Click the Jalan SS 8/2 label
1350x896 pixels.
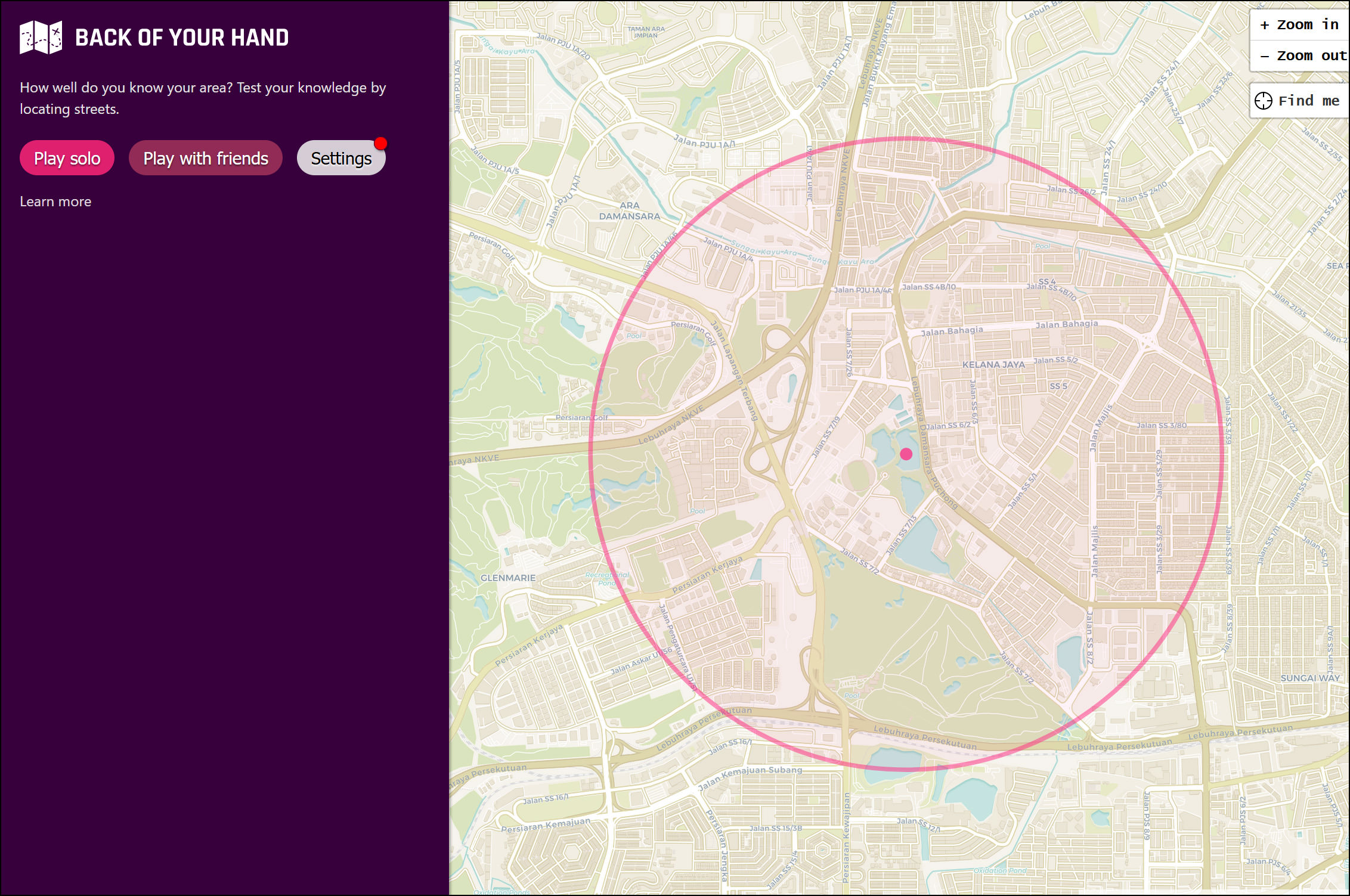[1090, 637]
